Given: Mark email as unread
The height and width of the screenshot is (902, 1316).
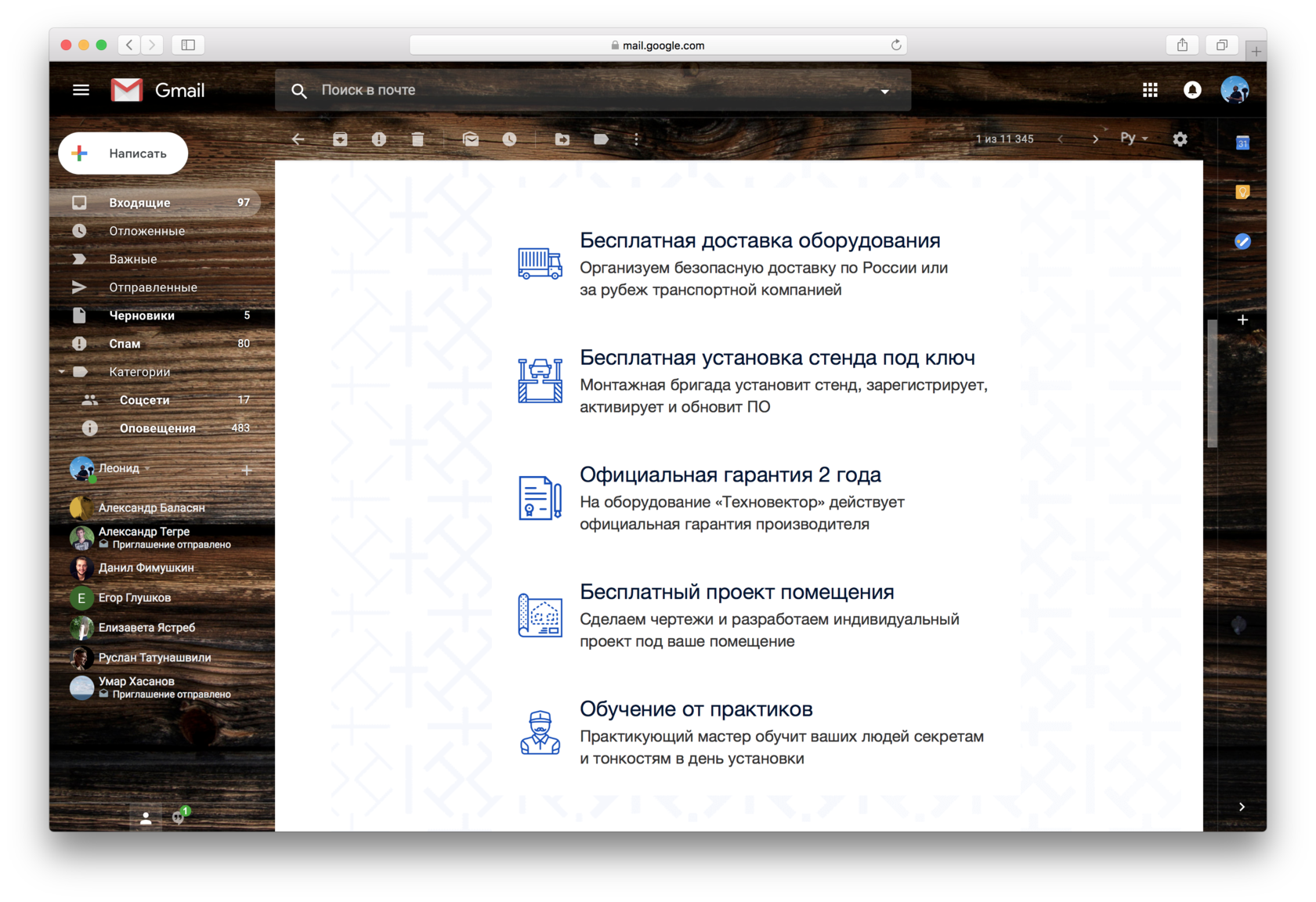Looking at the screenshot, I should (x=471, y=139).
